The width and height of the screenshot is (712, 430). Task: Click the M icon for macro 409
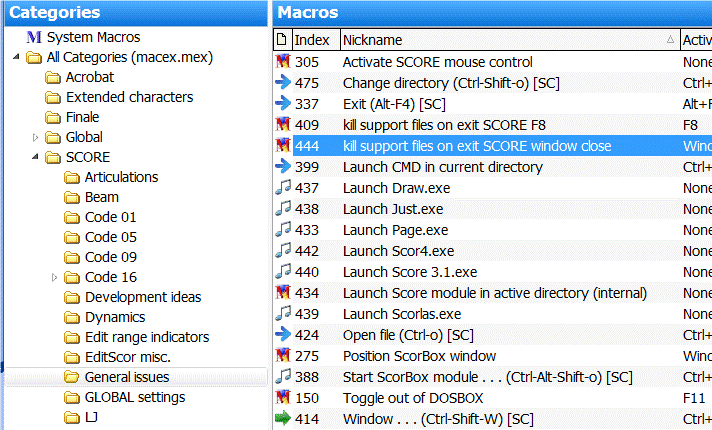click(283, 124)
